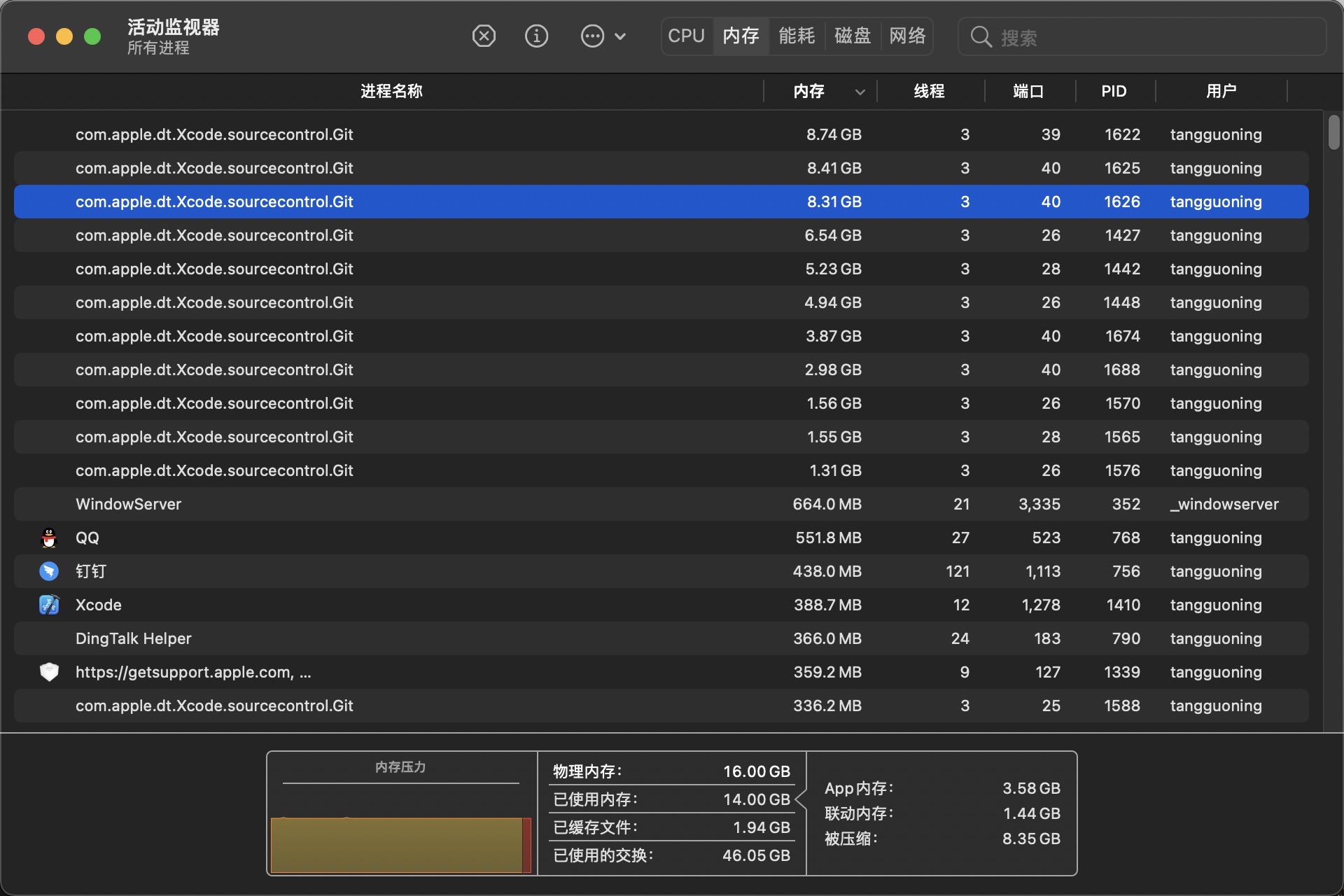Click the QQ penguin icon
This screenshot has width=1344, height=896.
click(x=49, y=538)
